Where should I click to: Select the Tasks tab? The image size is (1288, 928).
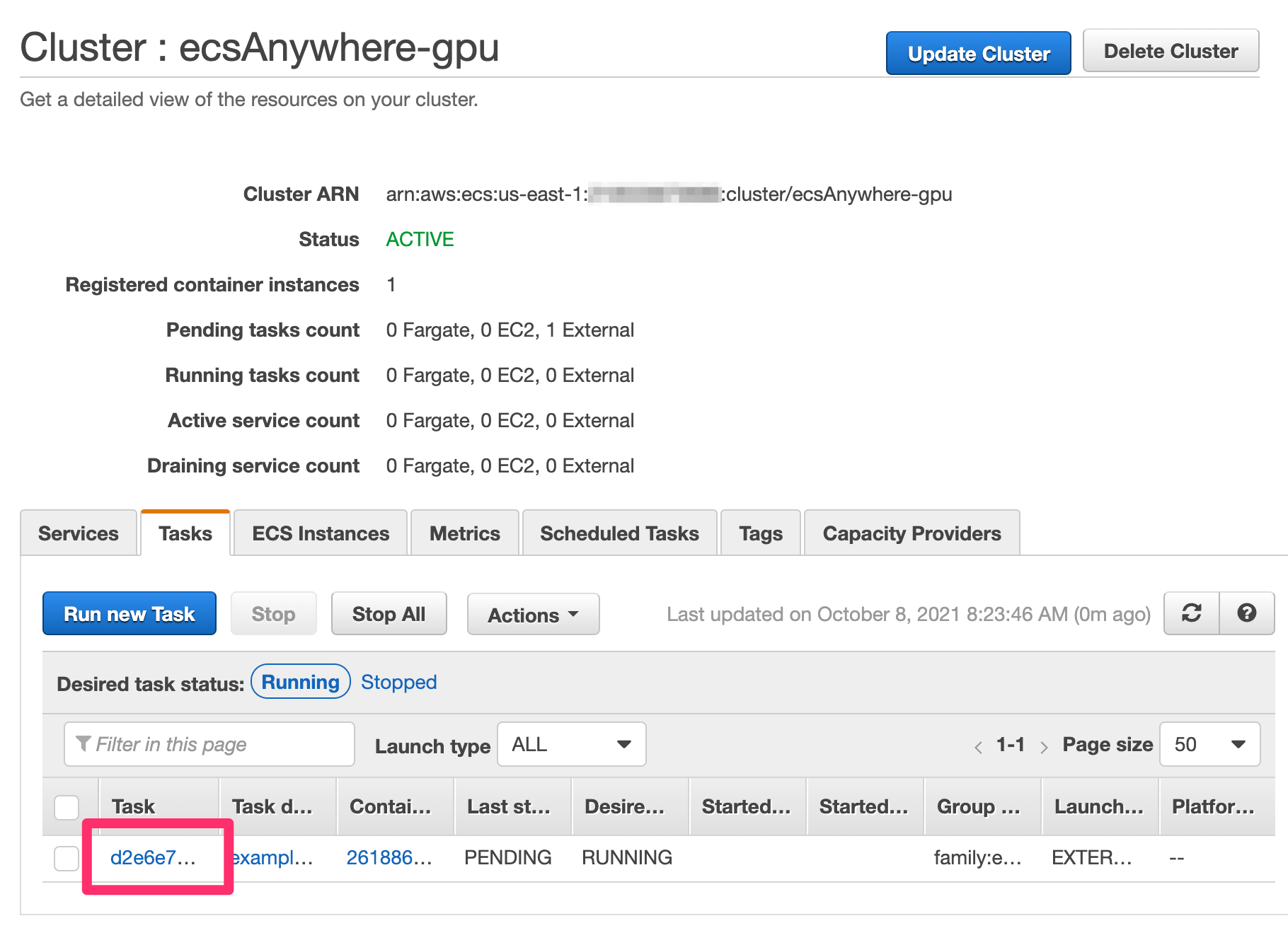[185, 533]
